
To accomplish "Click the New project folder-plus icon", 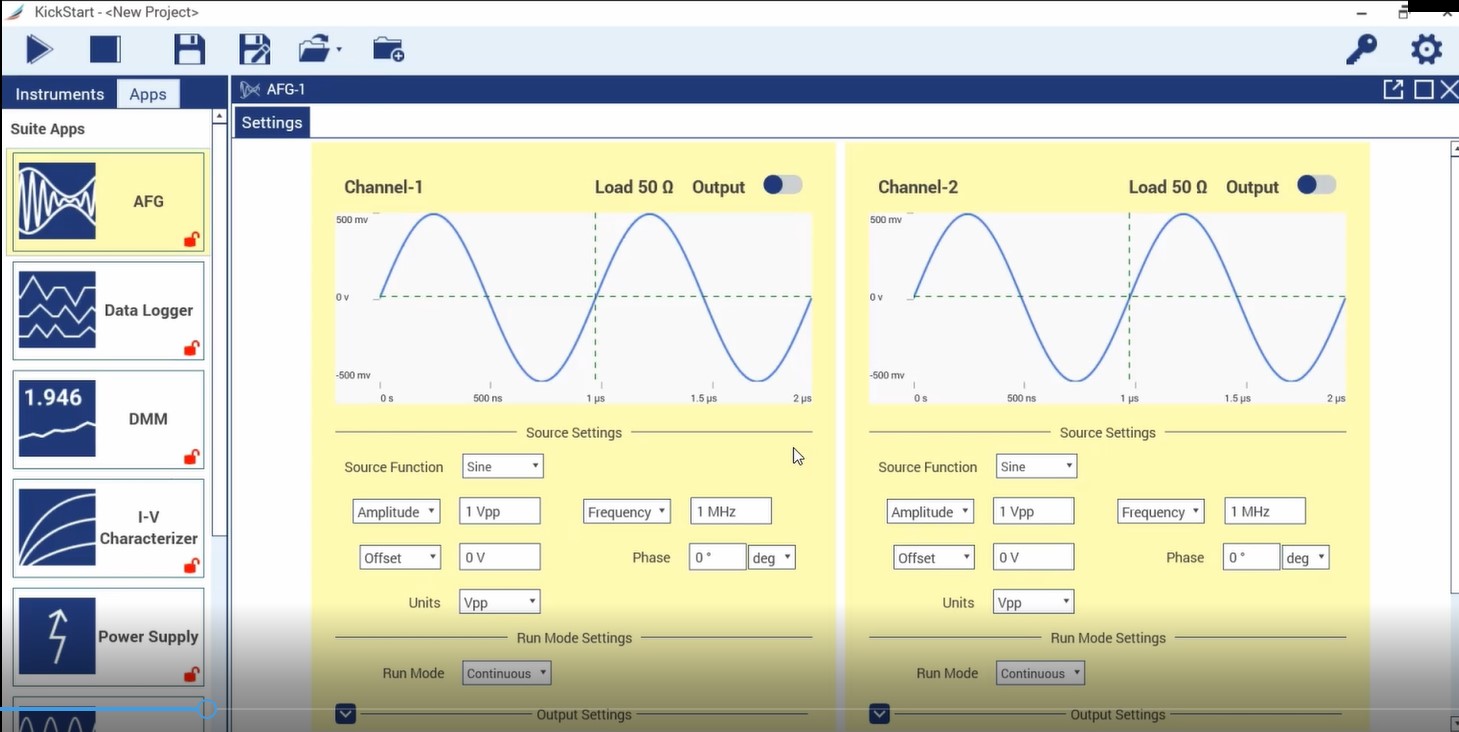I will 388,49.
